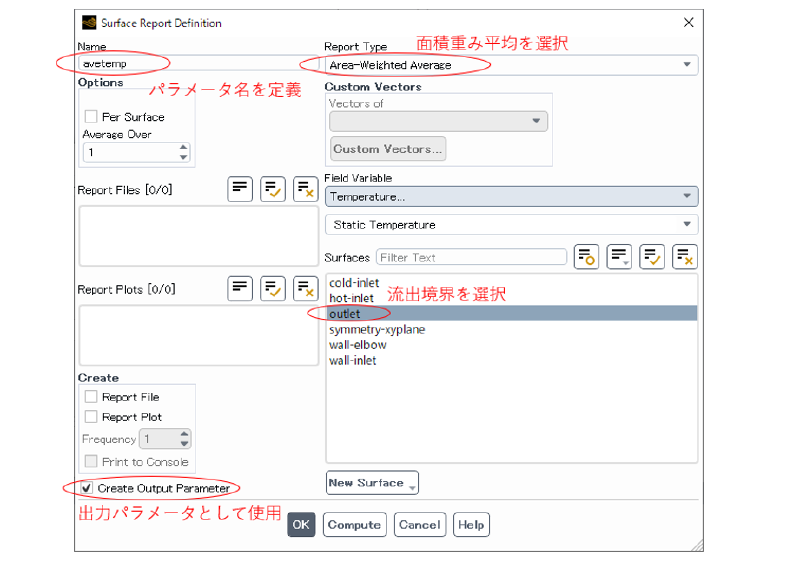
Task: Select hot-inlet in the Surfaces list
Action: tap(352, 298)
